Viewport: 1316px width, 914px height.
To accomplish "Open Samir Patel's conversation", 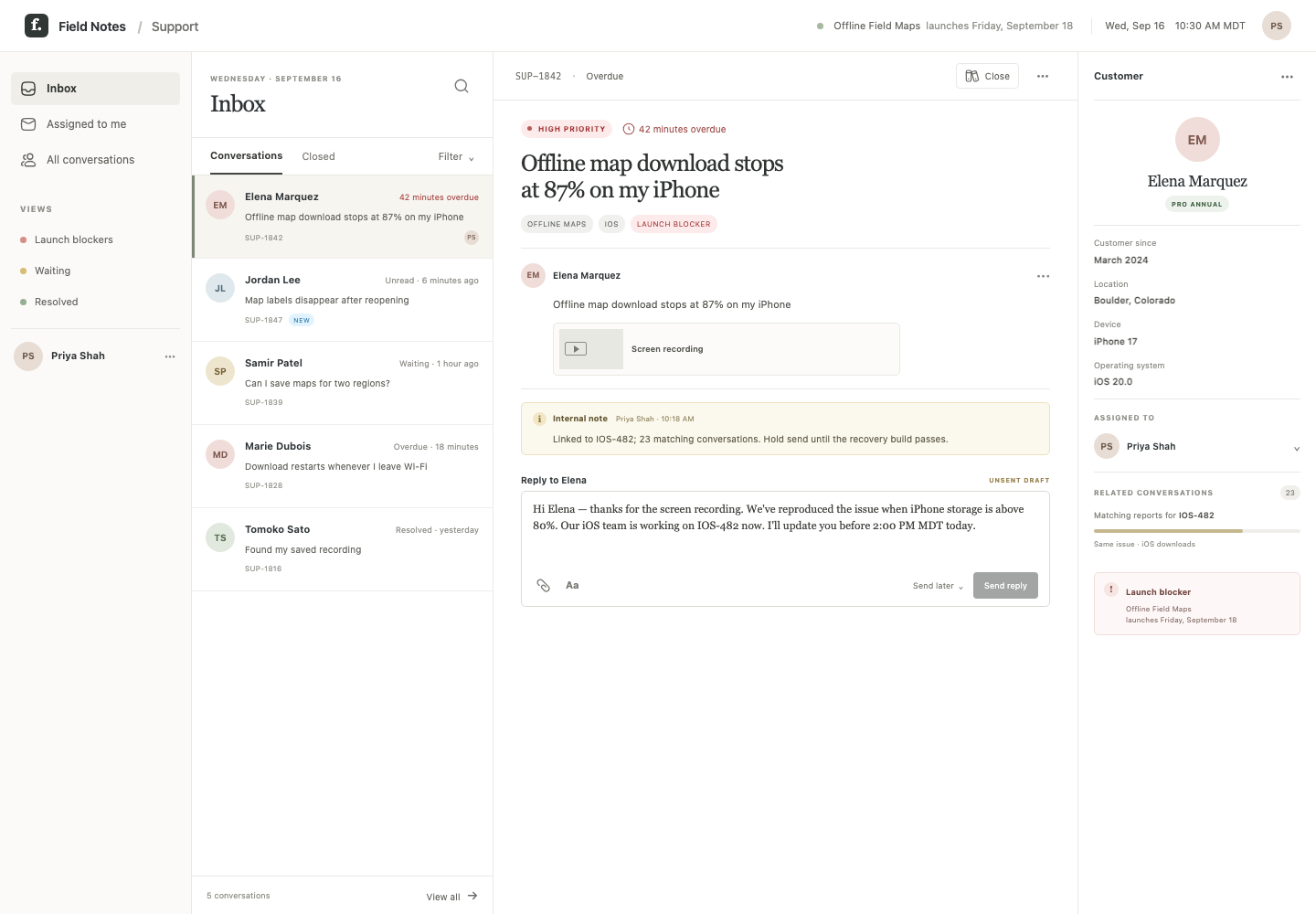I will pyautogui.click(x=343, y=383).
